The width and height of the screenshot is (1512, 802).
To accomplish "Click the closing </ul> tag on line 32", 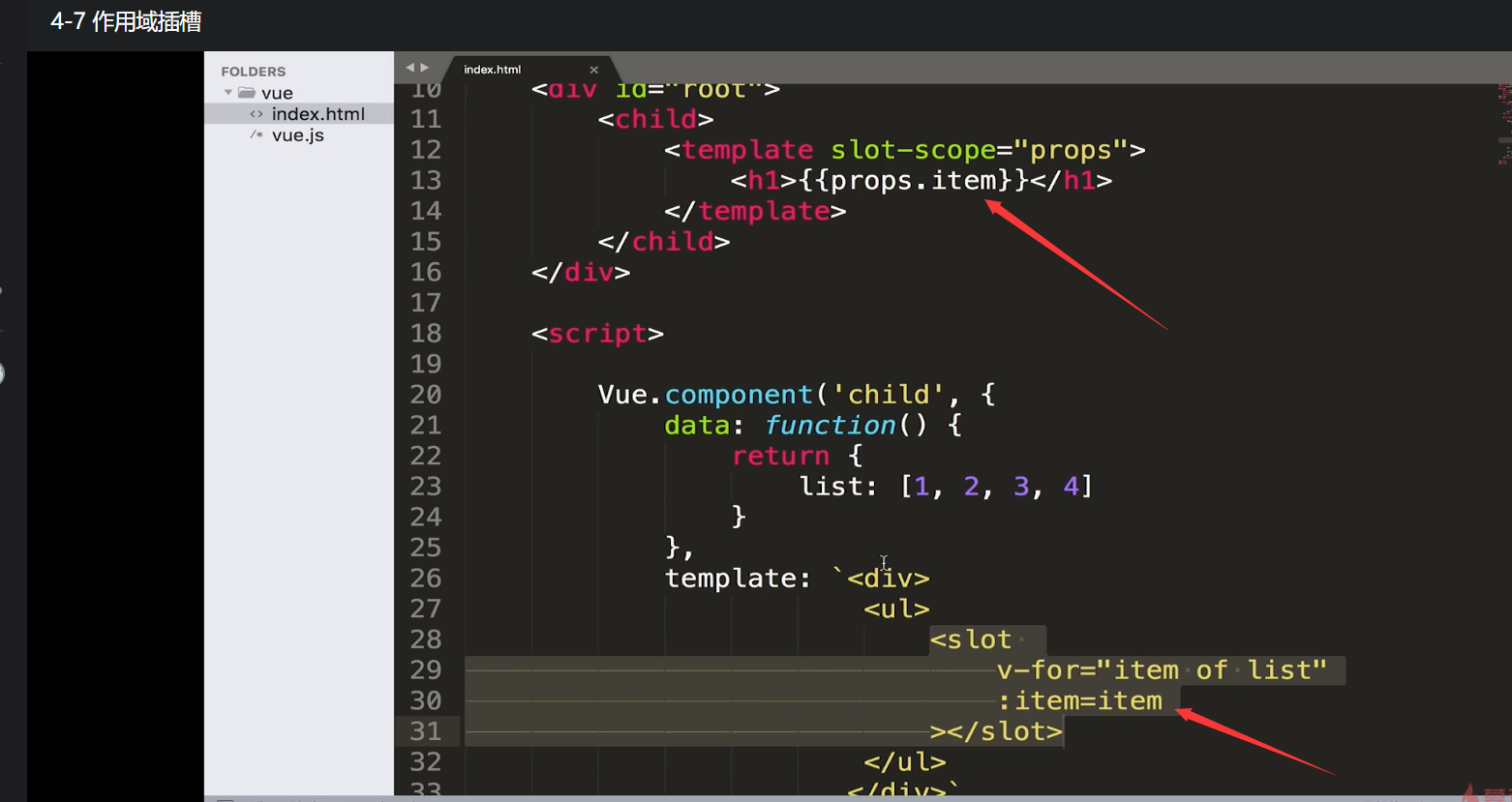I will tap(905, 762).
